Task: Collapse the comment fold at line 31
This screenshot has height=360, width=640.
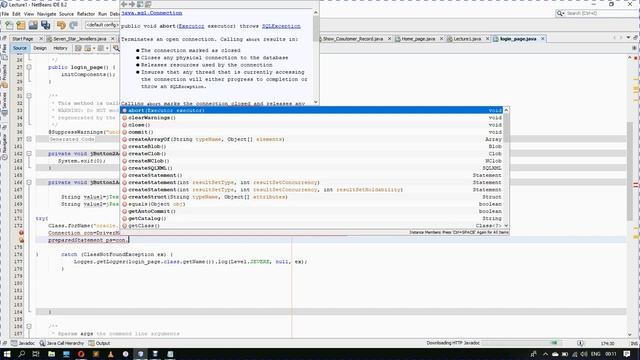Action: pyautogui.click(x=29, y=96)
